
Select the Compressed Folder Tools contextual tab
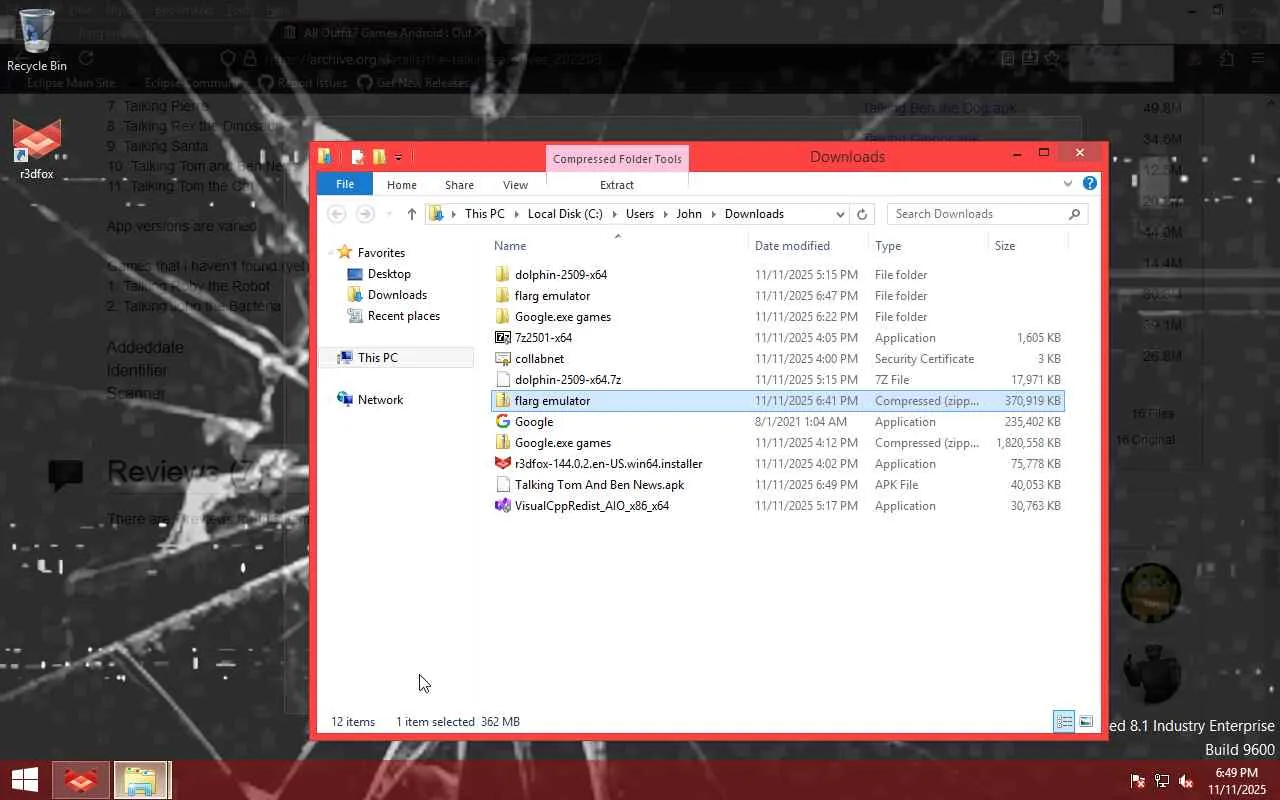click(617, 159)
